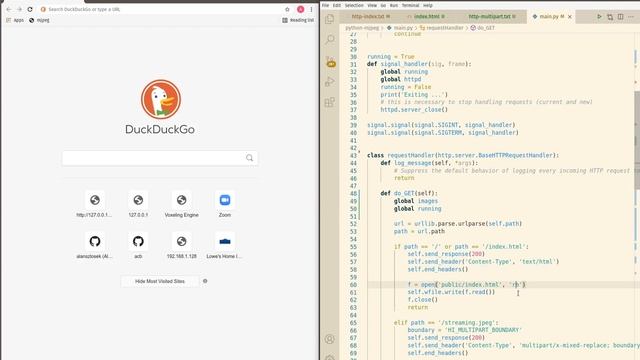Click the VS Code editor vertical scrollbar

point(637,140)
